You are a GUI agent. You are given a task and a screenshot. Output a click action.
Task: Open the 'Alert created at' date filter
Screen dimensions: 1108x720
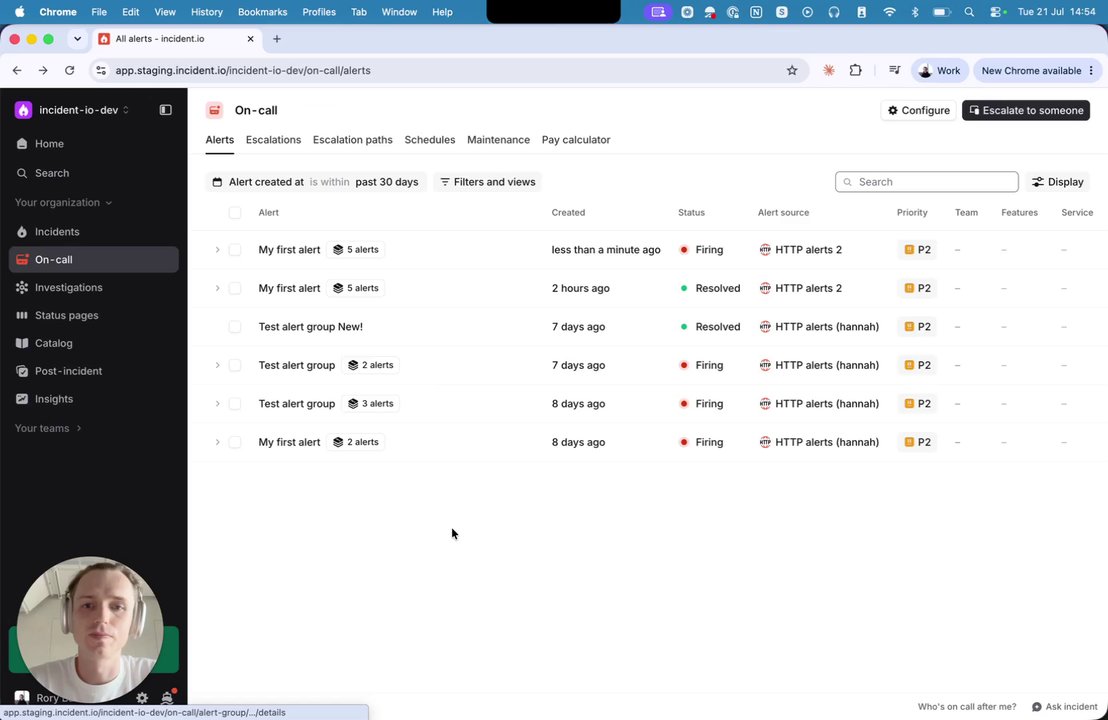click(x=316, y=182)
